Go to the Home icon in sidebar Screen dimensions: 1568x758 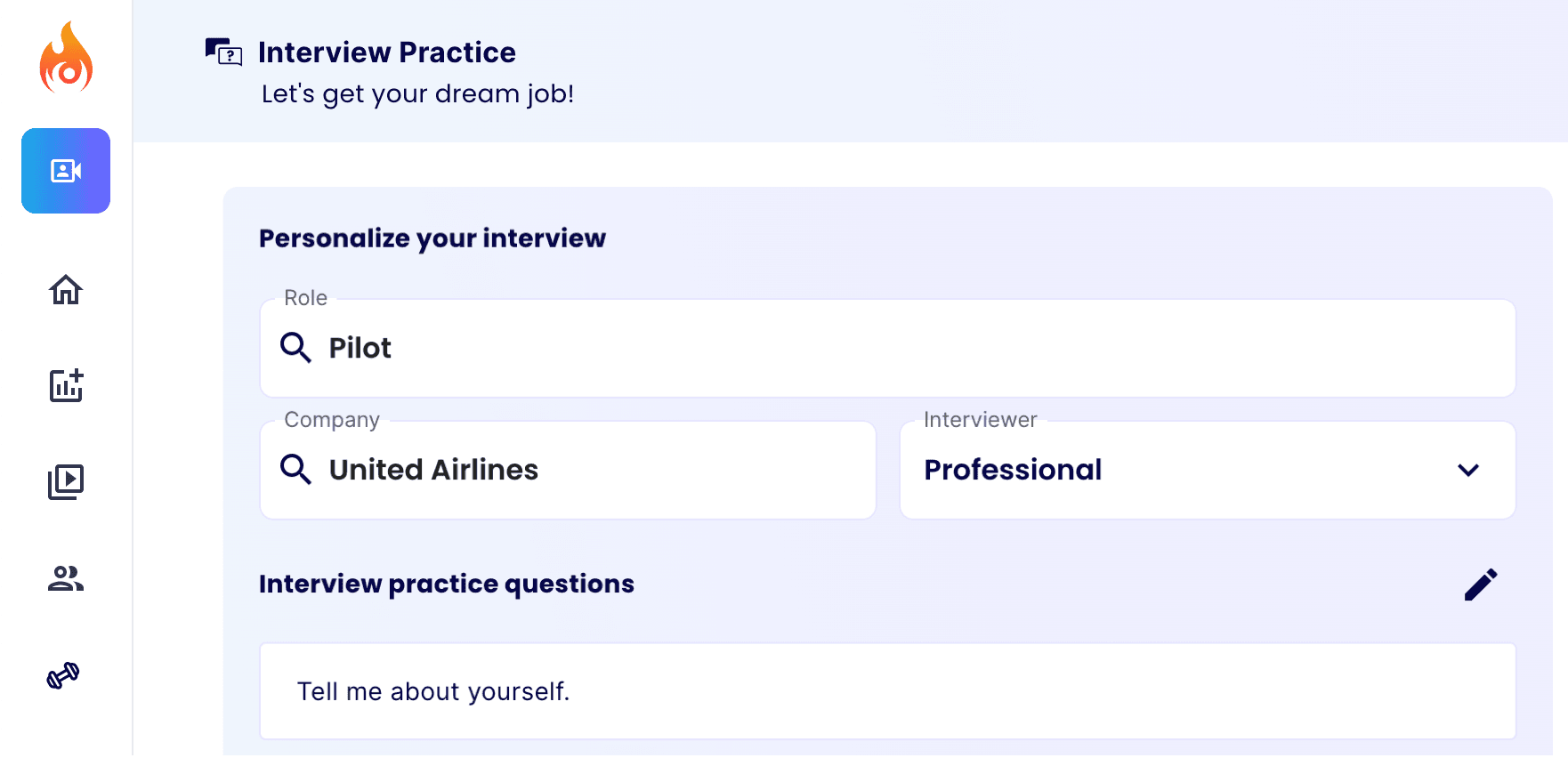tap(66, 290)
